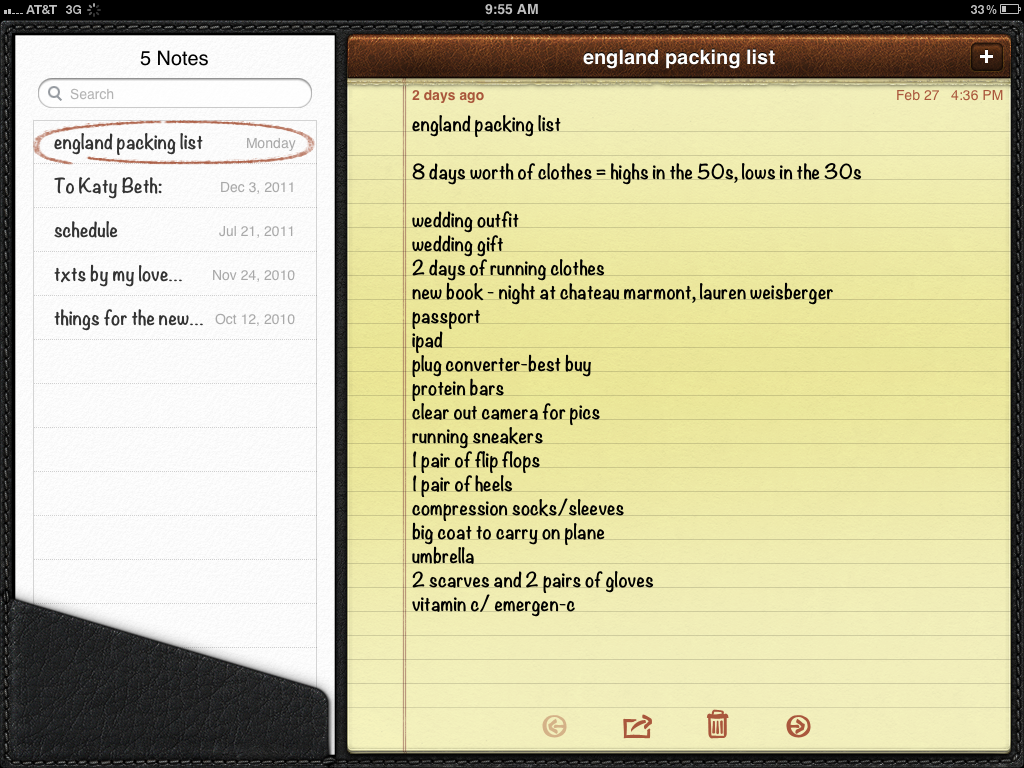1024x768 pixels.
Task: Open the txts by my love note
Action: click(175, 274)
